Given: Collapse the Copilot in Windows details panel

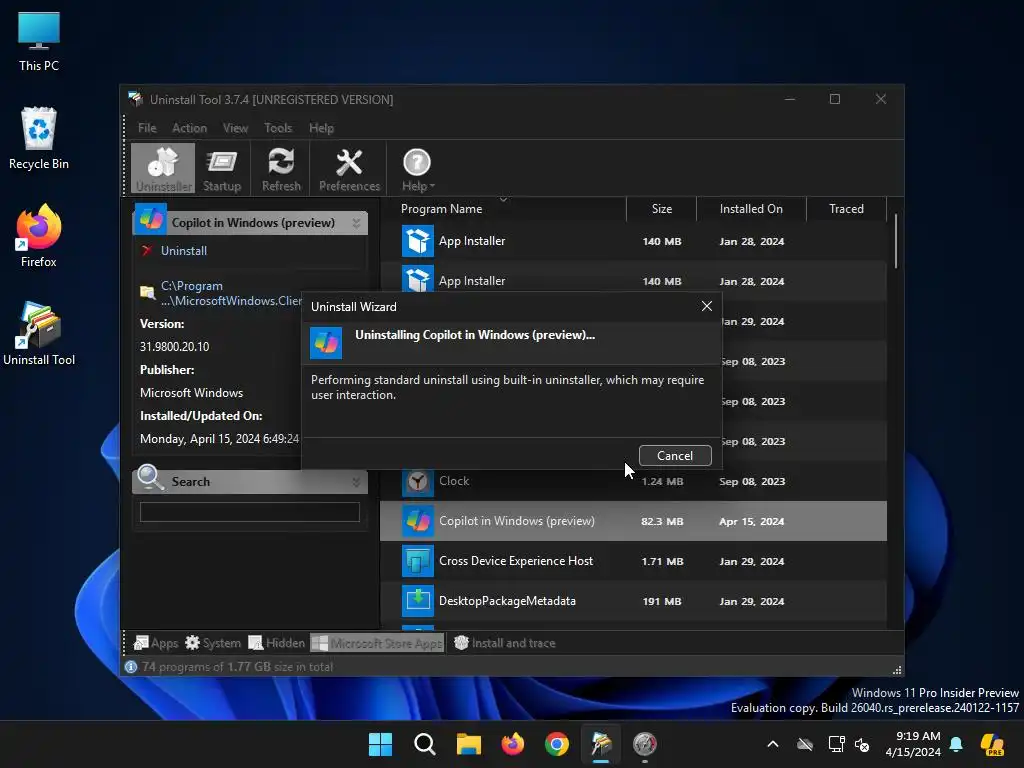Looking at the screenshot, I should tap(356, 223).
